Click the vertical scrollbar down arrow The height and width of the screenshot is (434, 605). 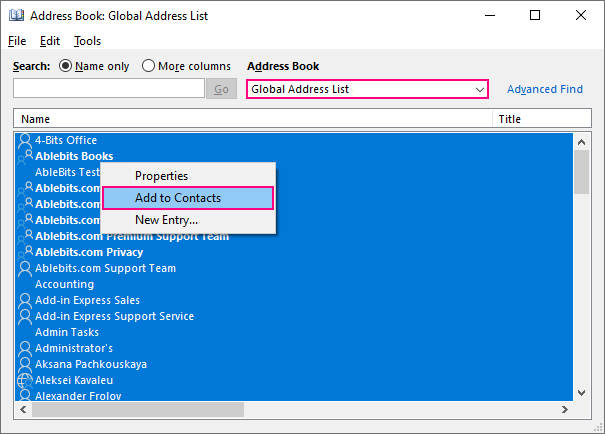(581, 393)
